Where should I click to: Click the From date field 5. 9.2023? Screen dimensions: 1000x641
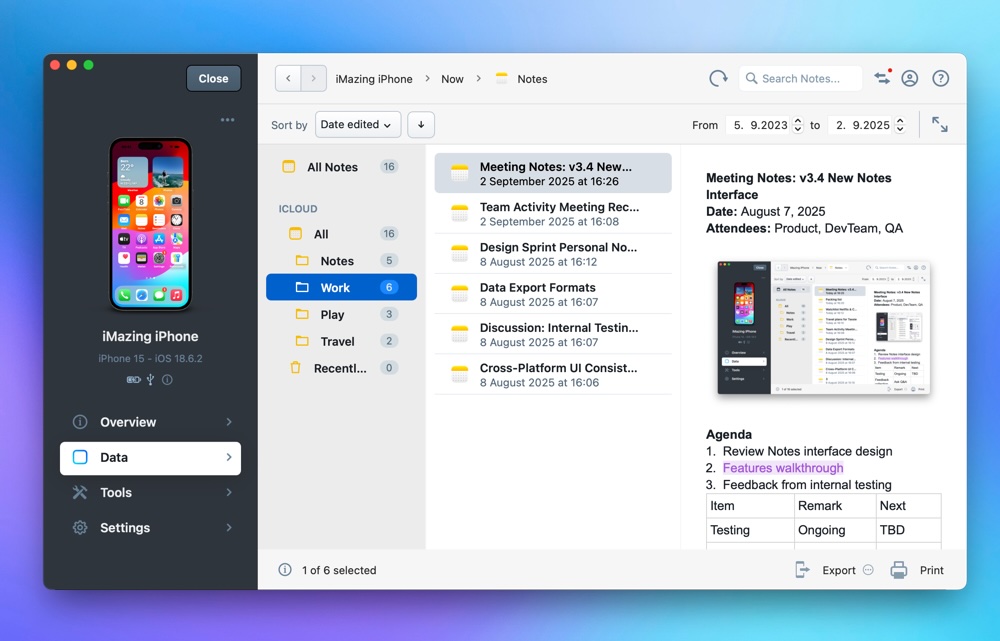(x=759, y=125)
